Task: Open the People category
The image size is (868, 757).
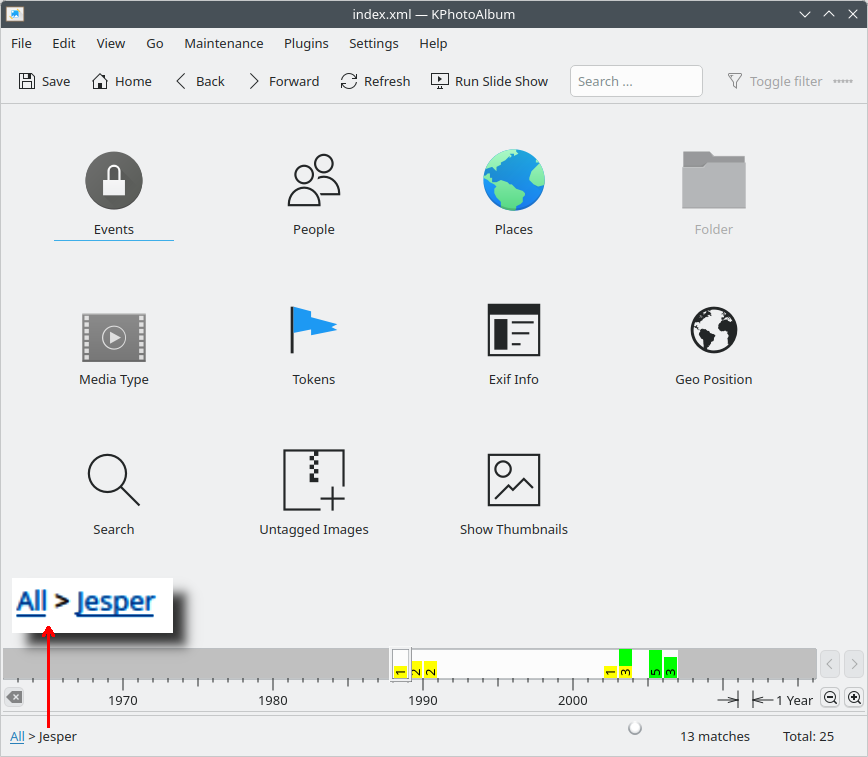Action: coord(314,194)
